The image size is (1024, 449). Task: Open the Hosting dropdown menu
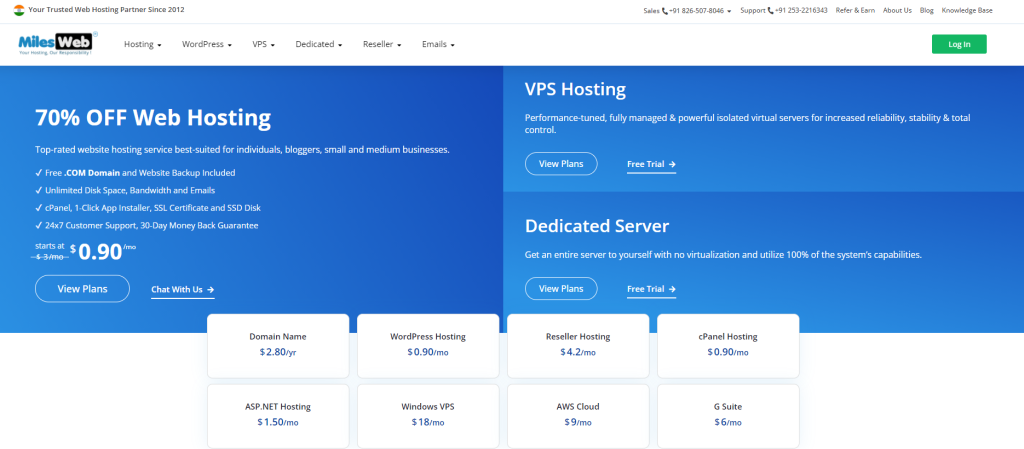pos(142,44)
